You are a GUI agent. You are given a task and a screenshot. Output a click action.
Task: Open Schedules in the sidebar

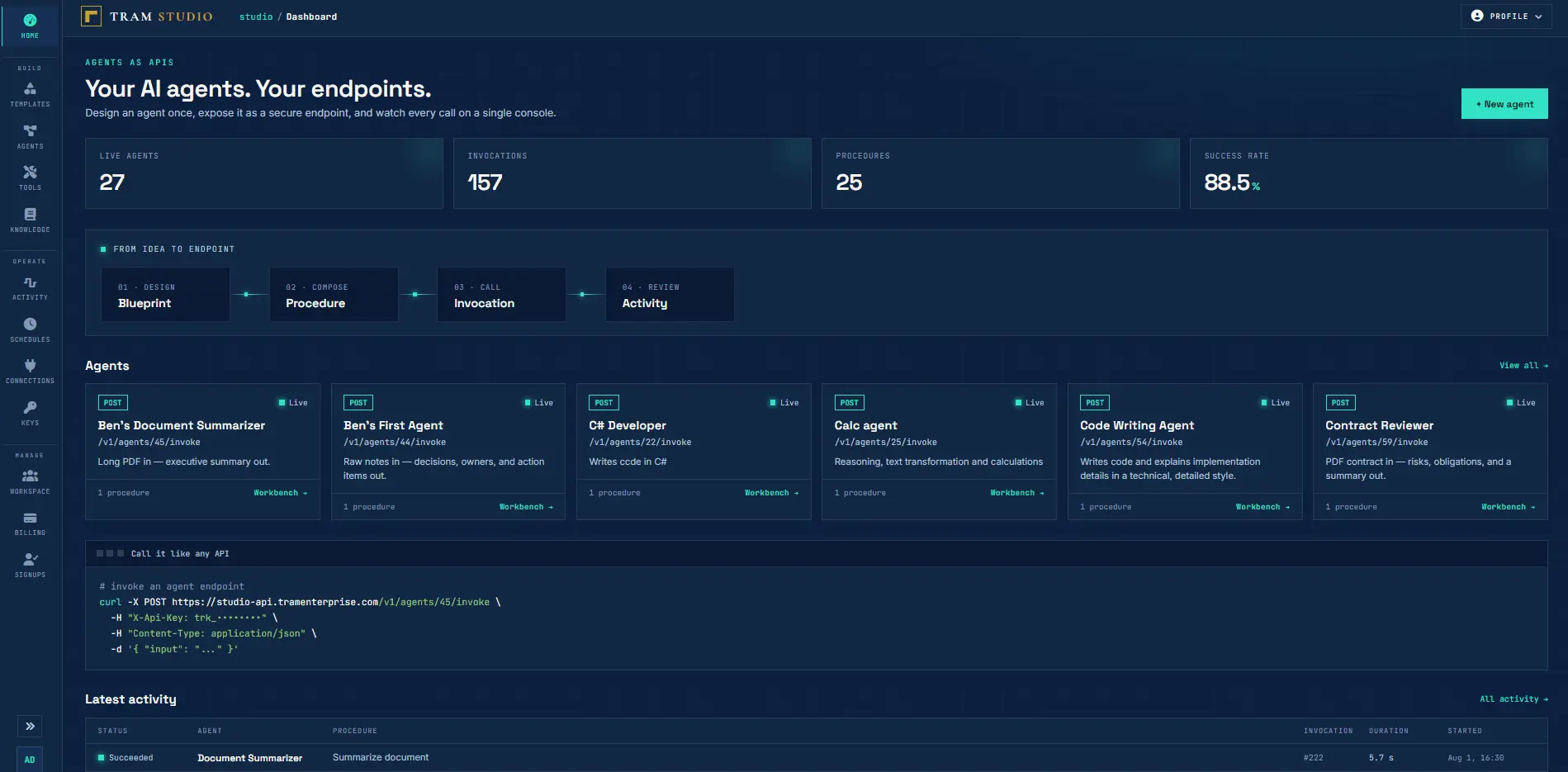[30, 330]
